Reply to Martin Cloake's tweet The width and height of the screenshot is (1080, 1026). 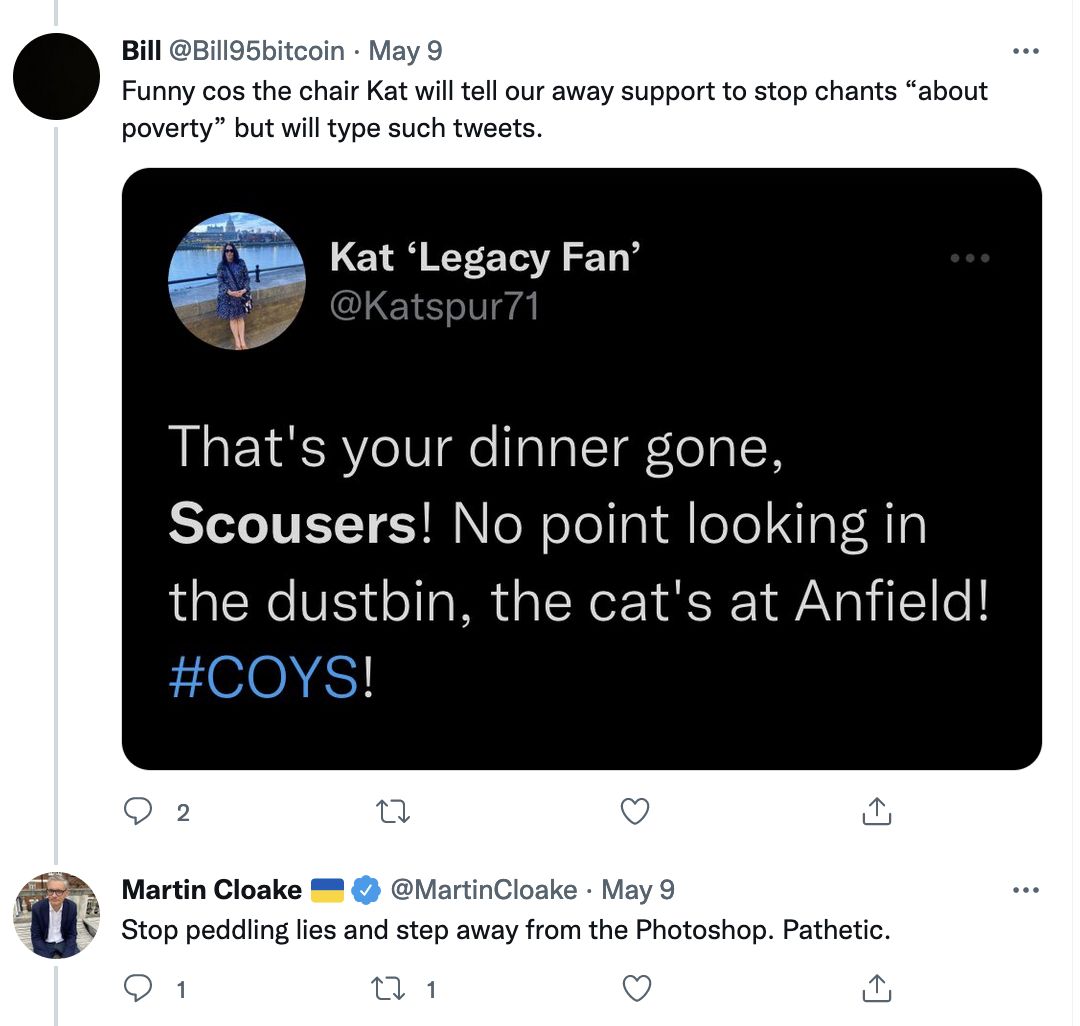point(137,990)
